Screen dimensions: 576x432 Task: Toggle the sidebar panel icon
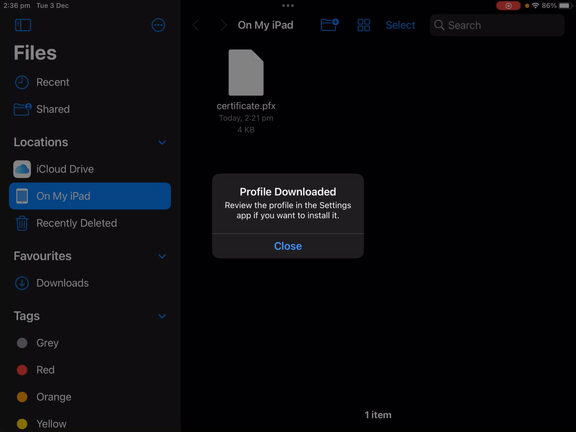click(23, 25)
